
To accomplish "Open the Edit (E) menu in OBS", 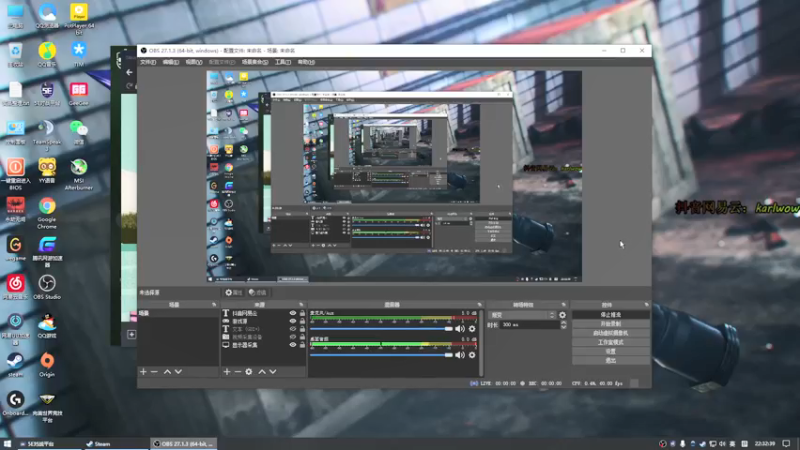I will [171, 62].
